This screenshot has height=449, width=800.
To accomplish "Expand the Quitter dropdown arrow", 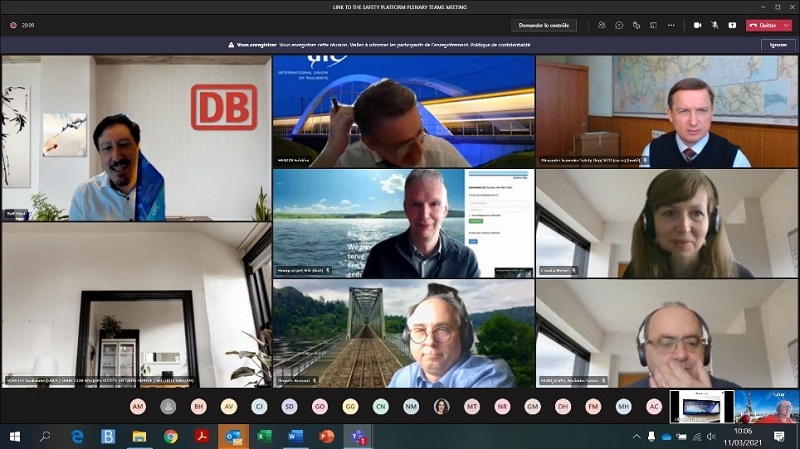I will coord(788,25).
